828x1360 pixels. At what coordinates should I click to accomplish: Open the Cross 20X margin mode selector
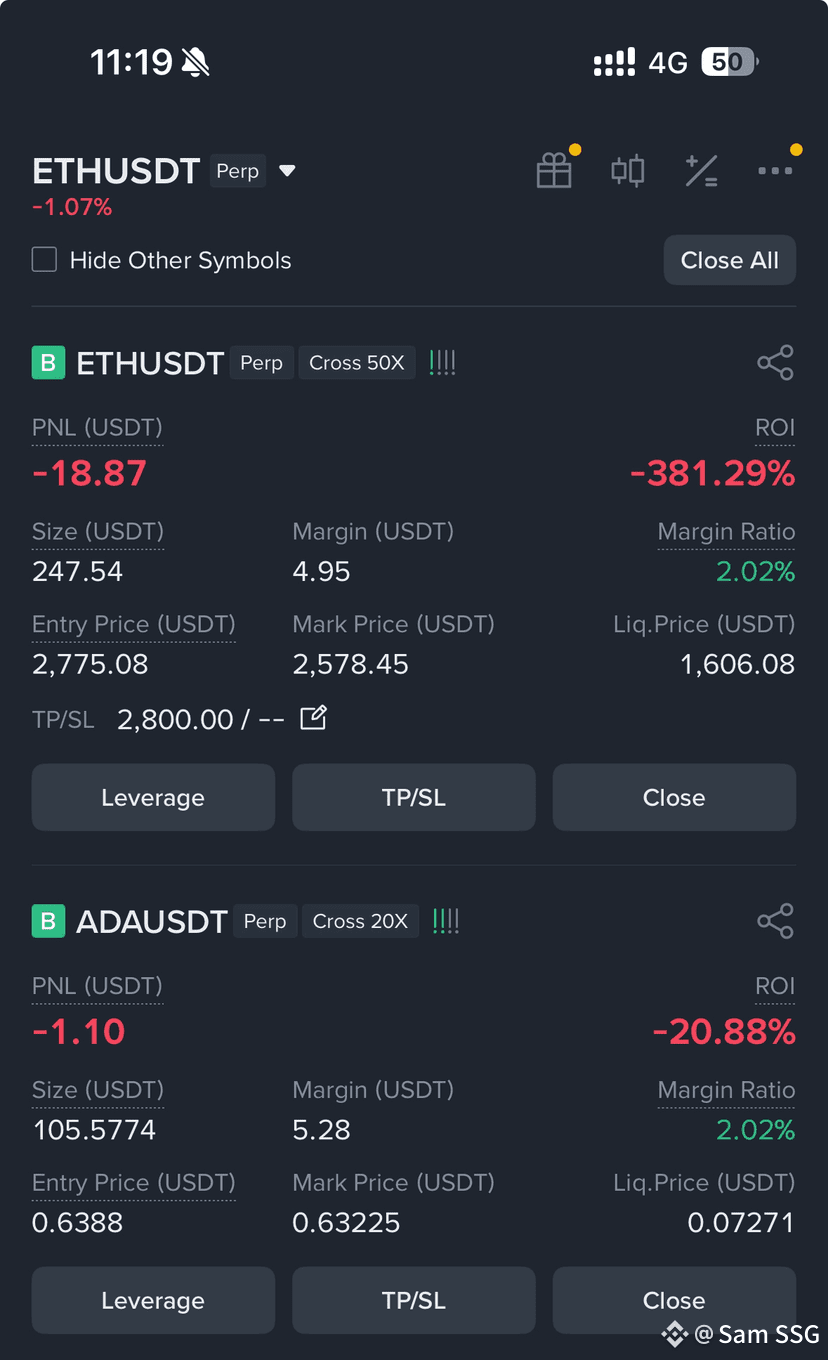coord(360,921)
